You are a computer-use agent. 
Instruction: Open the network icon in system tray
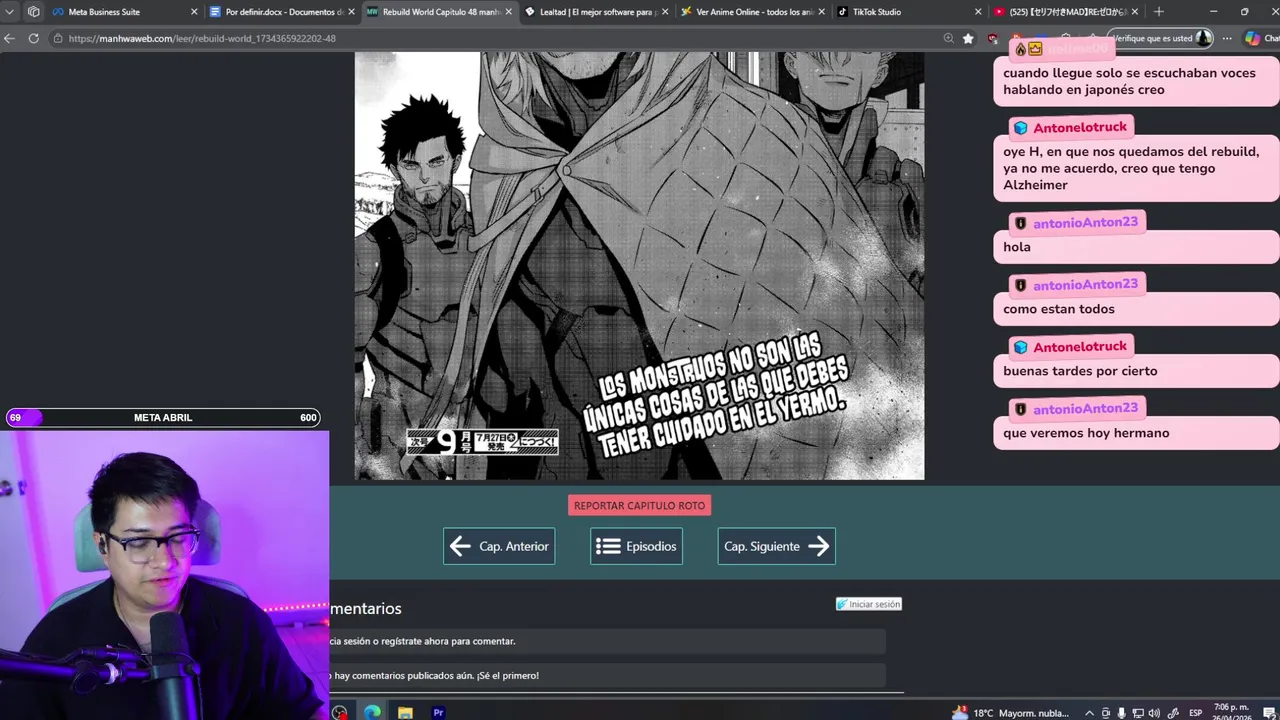point(1138,713)
